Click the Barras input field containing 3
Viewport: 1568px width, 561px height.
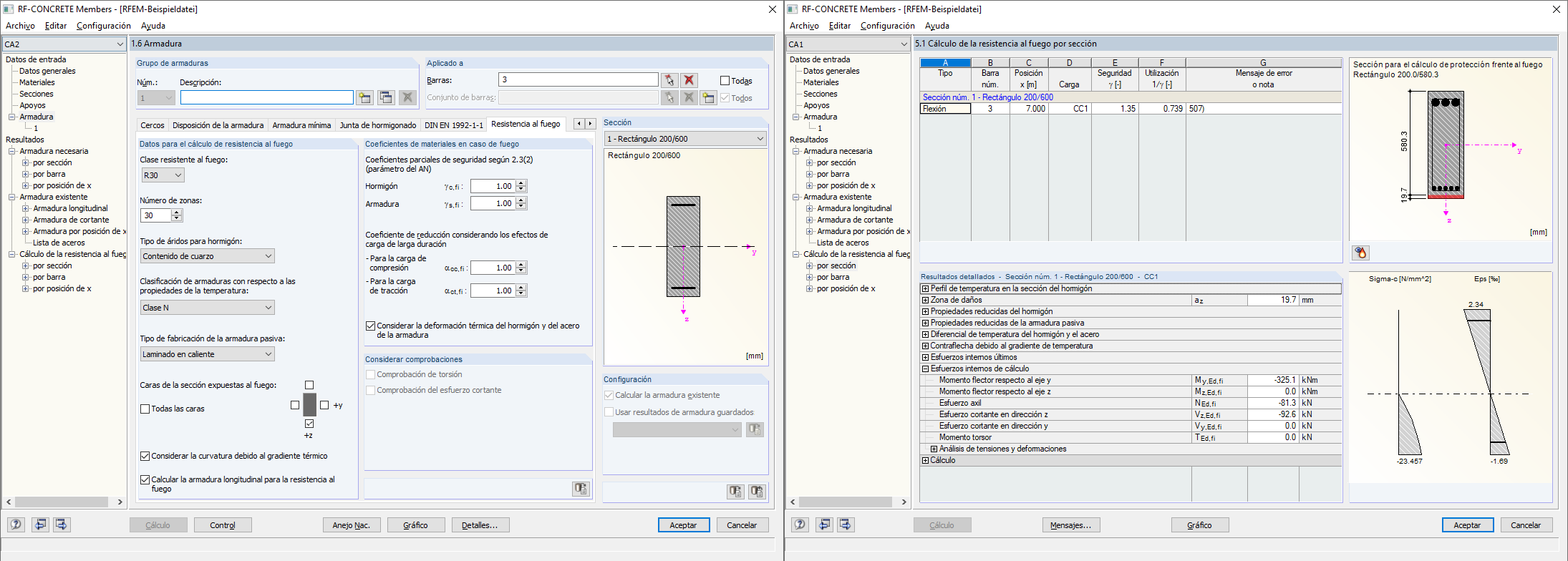(579, 79)
